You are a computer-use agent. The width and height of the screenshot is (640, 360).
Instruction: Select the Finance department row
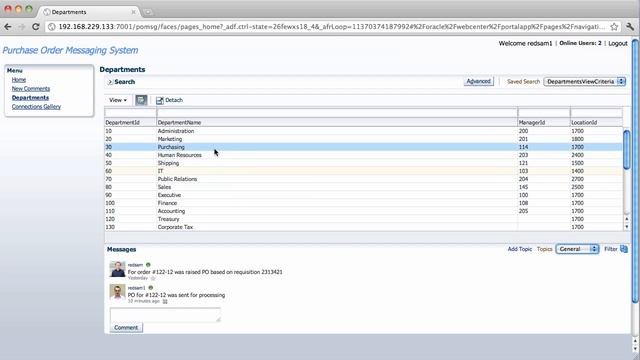coord(364,203)
